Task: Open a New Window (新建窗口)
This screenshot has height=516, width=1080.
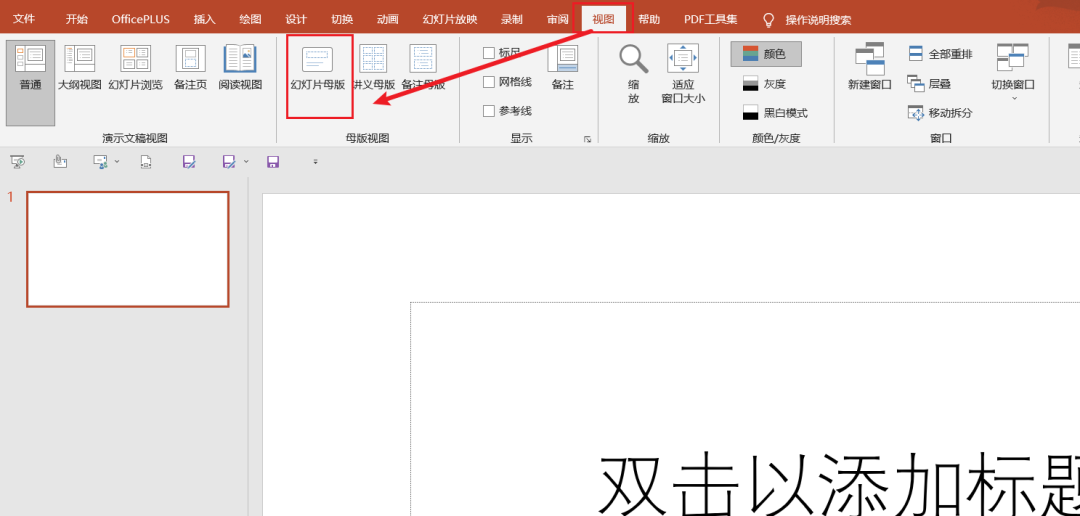Action: pos(869,67)
